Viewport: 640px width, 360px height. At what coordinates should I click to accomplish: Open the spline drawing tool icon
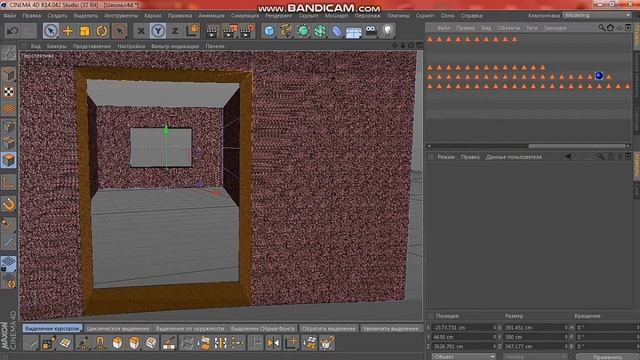[x=286, y=31]
